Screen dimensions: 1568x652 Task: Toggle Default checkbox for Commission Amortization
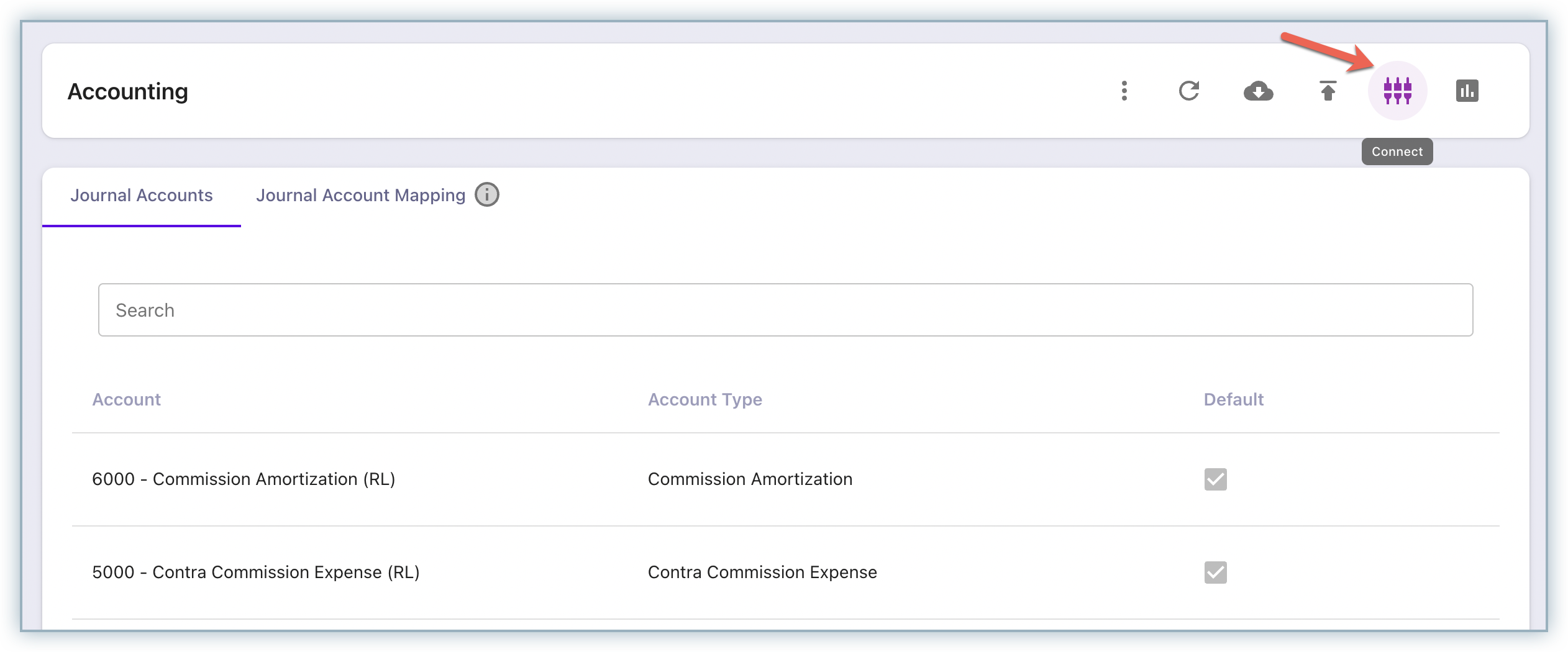coord(1215,479)
